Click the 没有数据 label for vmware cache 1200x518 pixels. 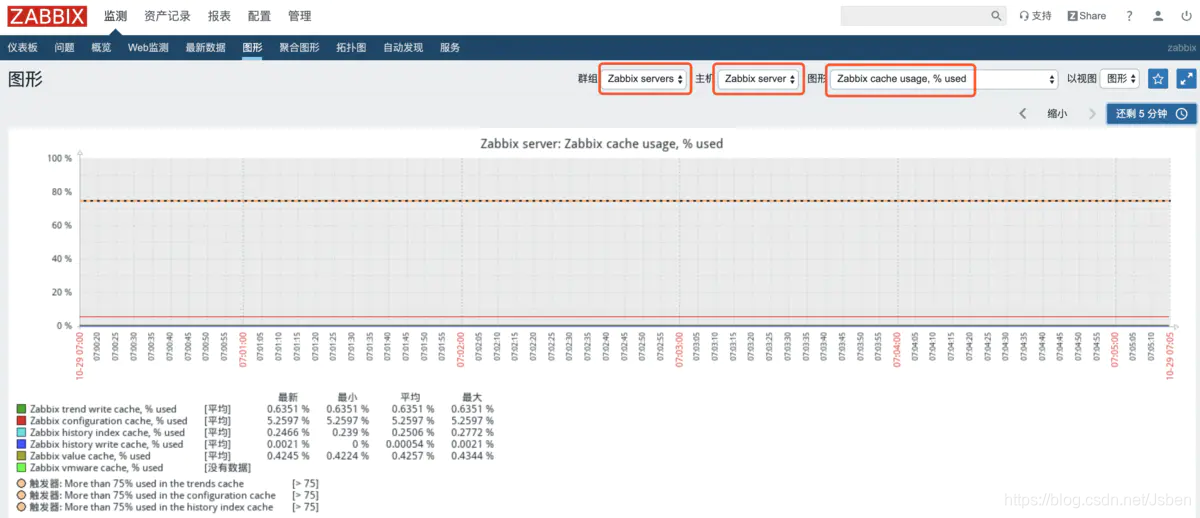point(227,467)
